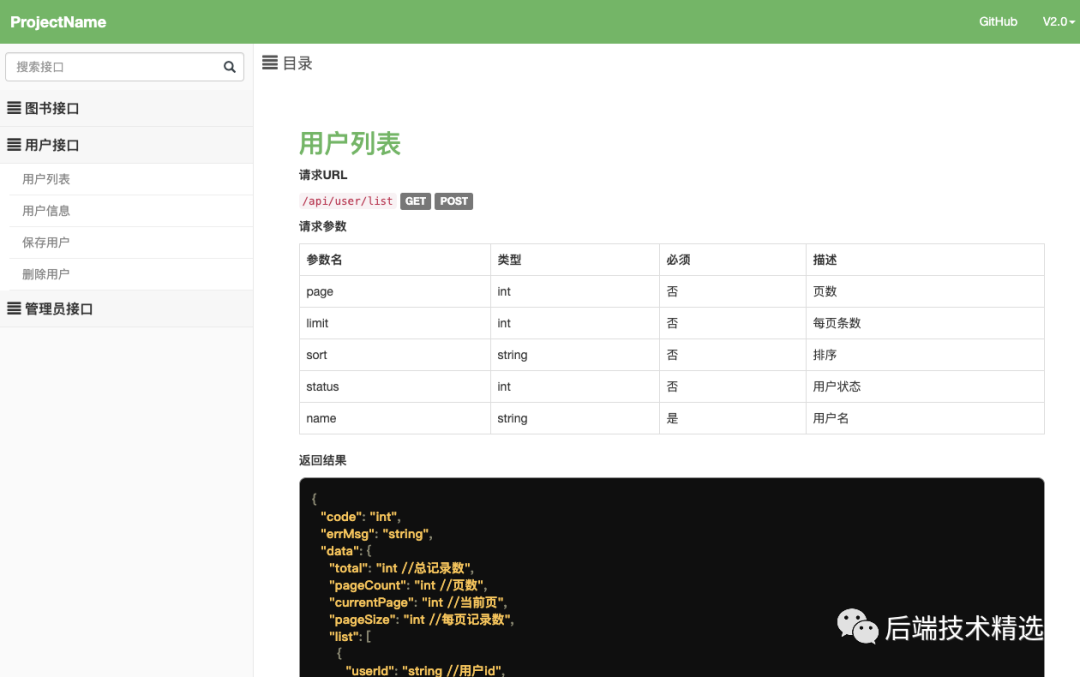Select the page parameter cell
This screenshot has height=677, width=1080.
[x=395, y=291]
